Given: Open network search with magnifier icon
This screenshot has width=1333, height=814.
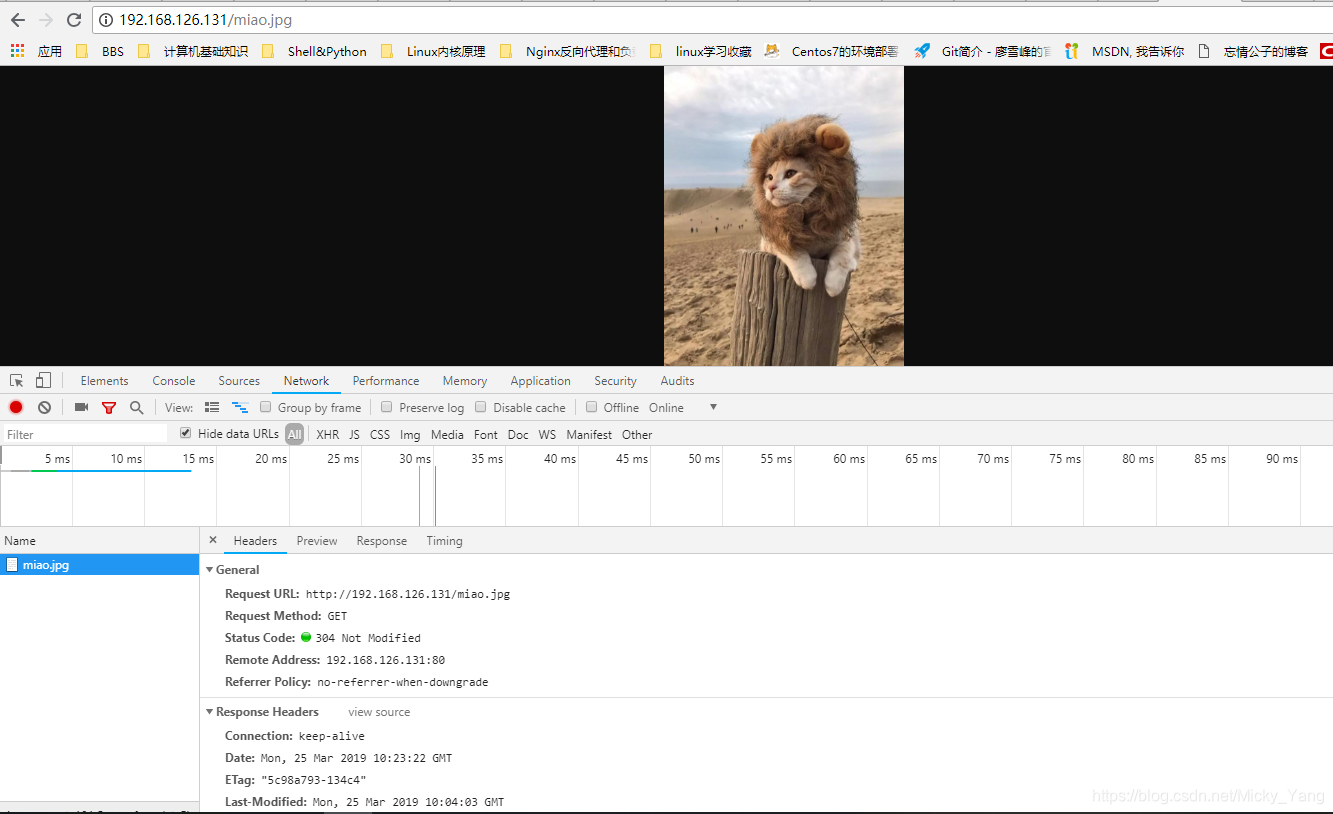Looking at the screenshot, I should click(x=136, y=408).
